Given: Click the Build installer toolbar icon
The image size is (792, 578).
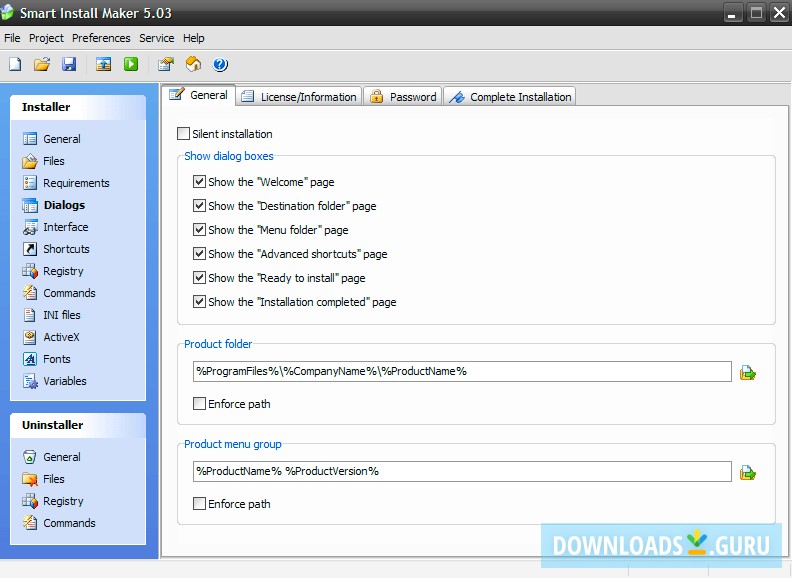Looking at the screenshot, I should pyautogui.click(x=104, y=64).
